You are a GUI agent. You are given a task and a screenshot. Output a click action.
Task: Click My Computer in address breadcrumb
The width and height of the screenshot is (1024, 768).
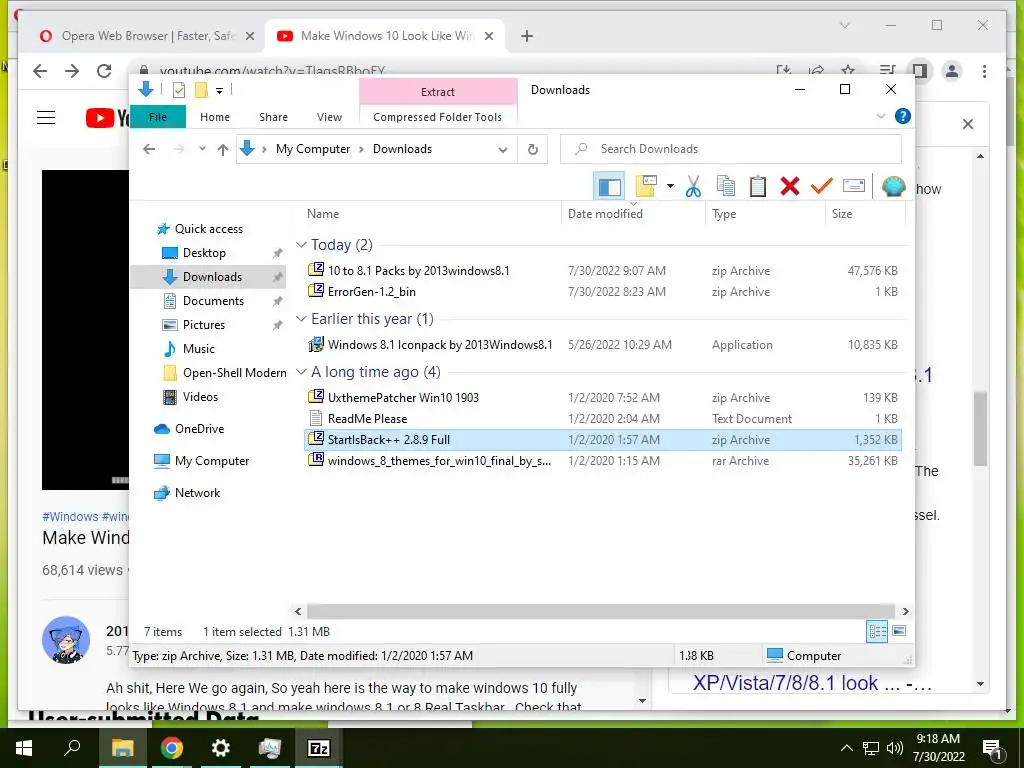[x=313, y=149]
